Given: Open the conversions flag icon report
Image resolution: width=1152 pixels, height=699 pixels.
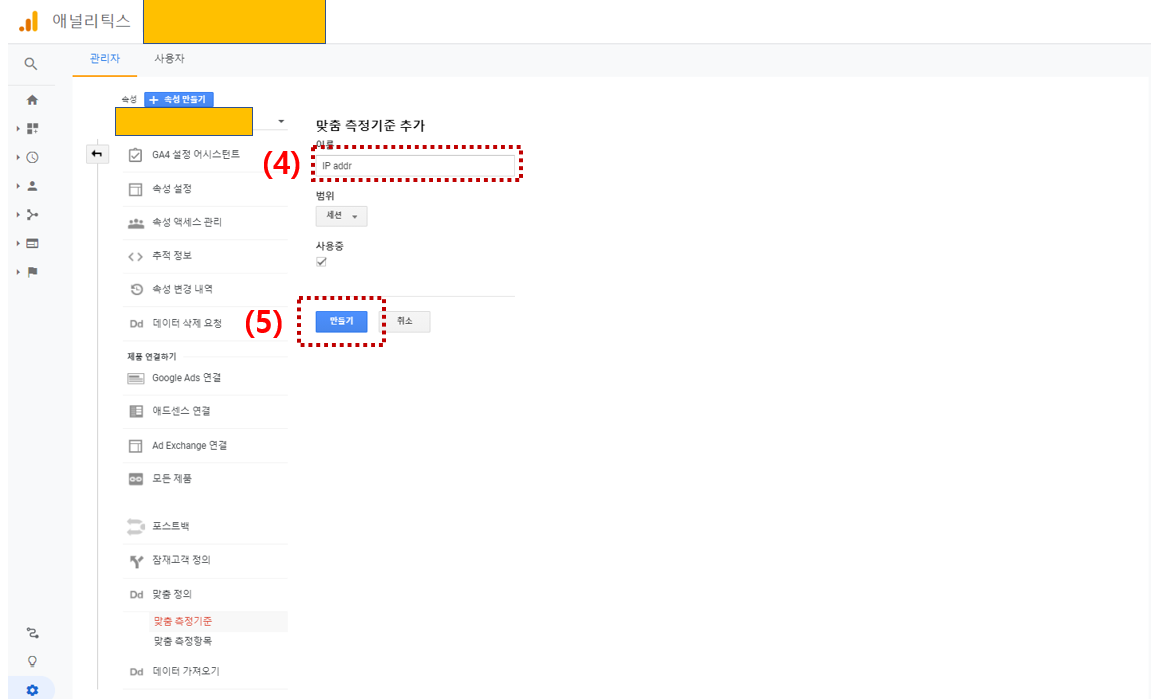Looking at the screenshot, I should (x=32, y=272).
